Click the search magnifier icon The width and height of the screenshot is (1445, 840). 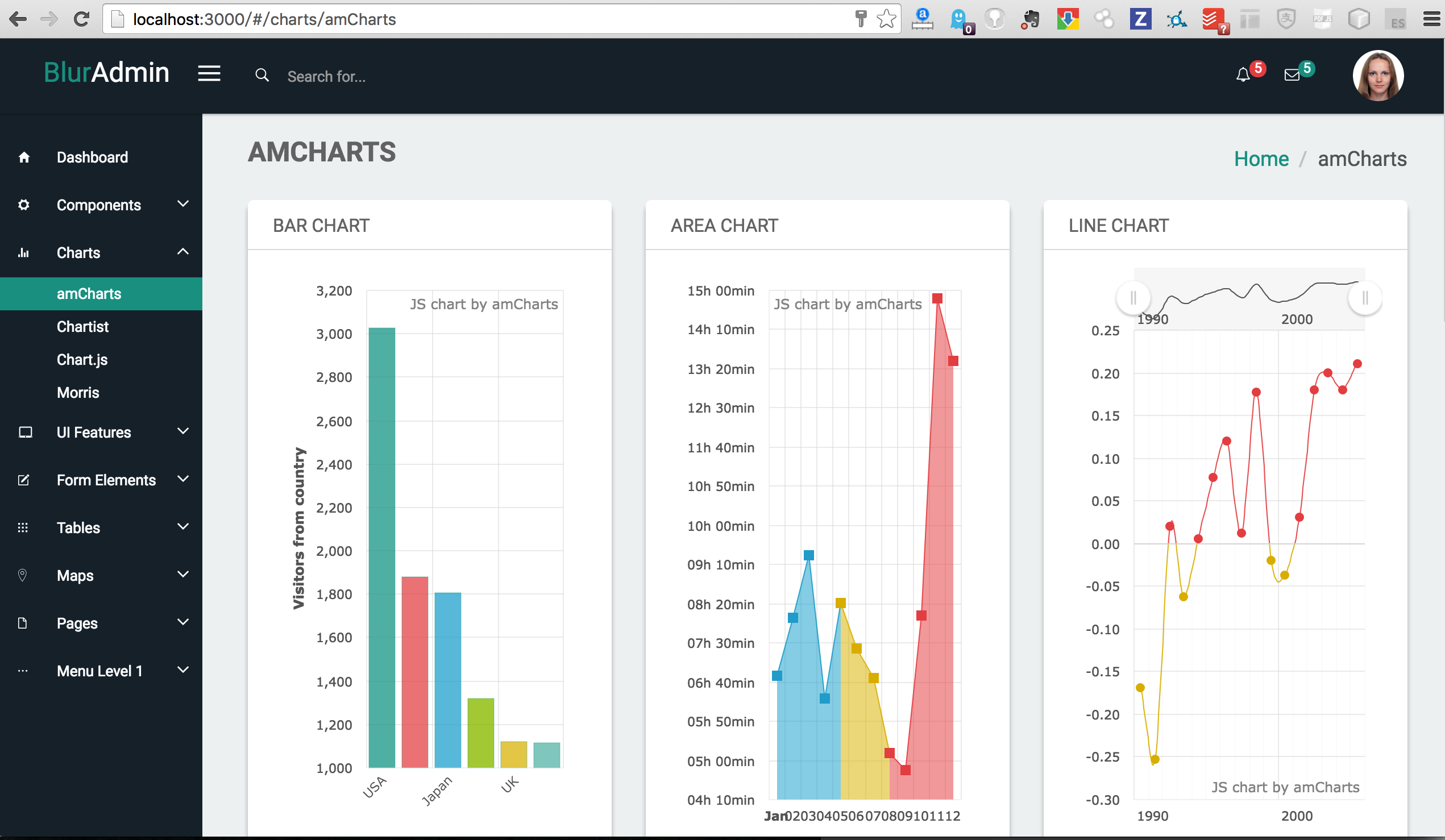tap(262, 75)
